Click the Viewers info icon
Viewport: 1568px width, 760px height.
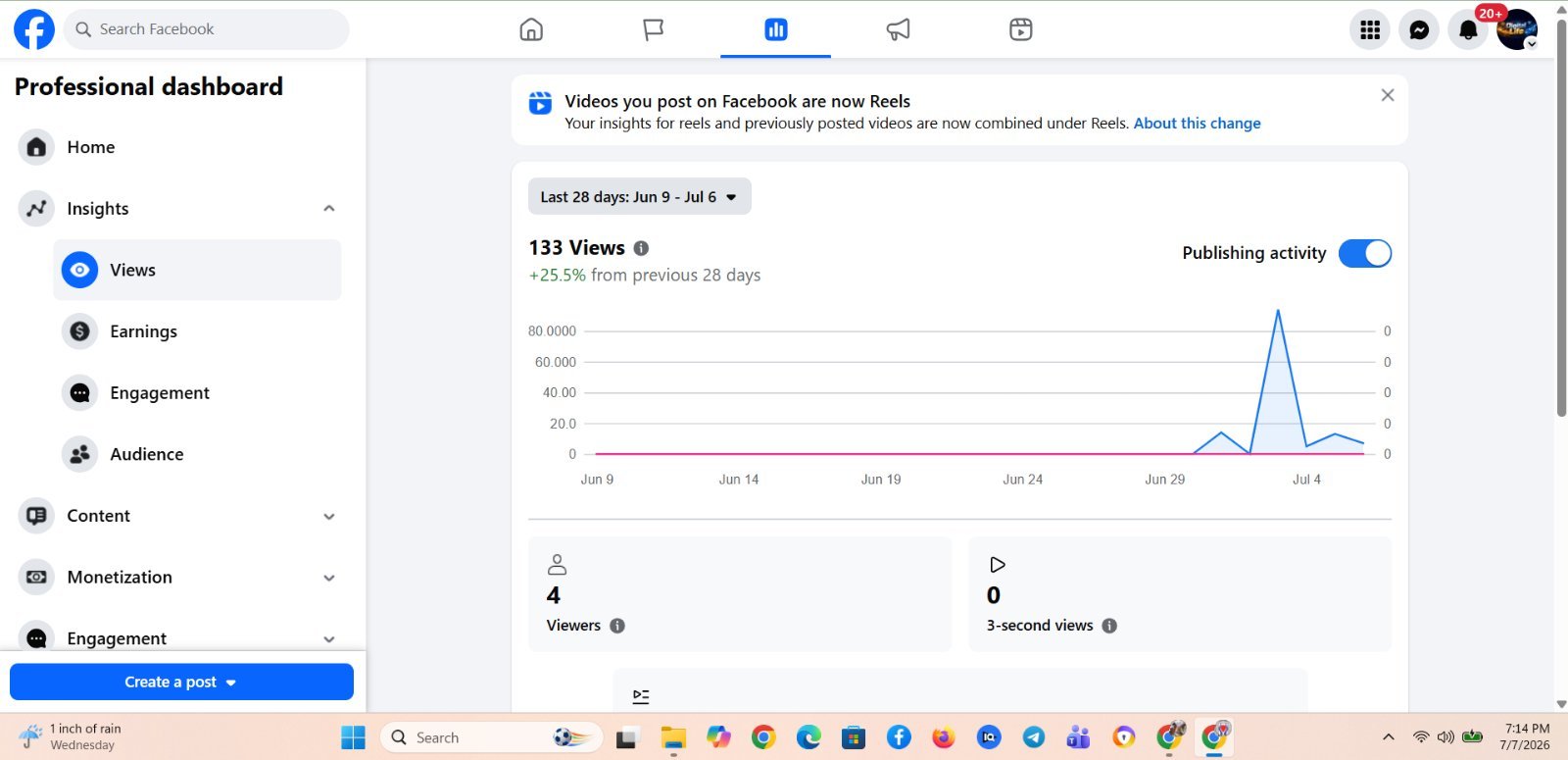[x=617, y=626]
